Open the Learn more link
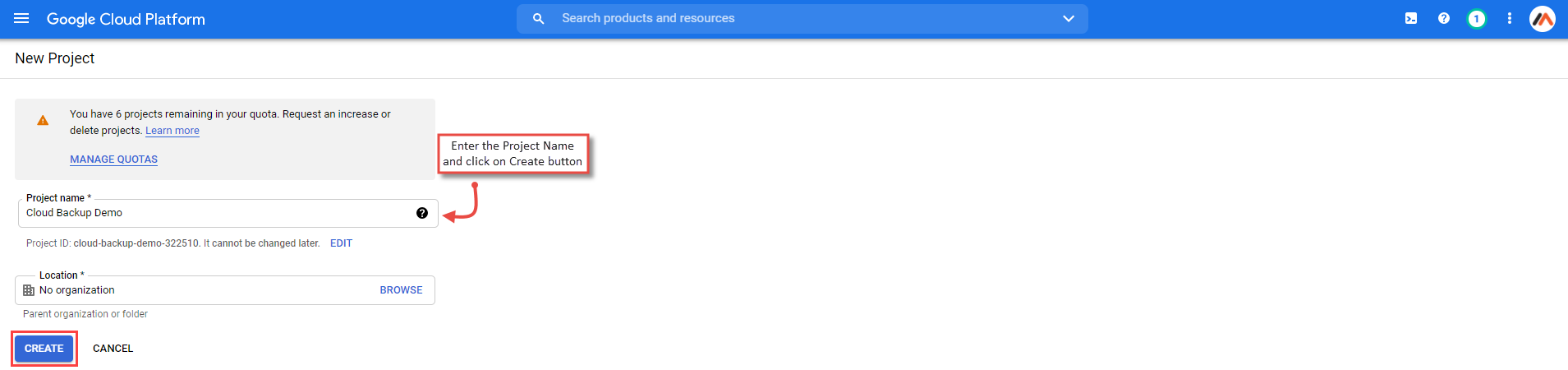Viewport: 1568px width, 370px height. pyautogui.click(x=172, y=131)
